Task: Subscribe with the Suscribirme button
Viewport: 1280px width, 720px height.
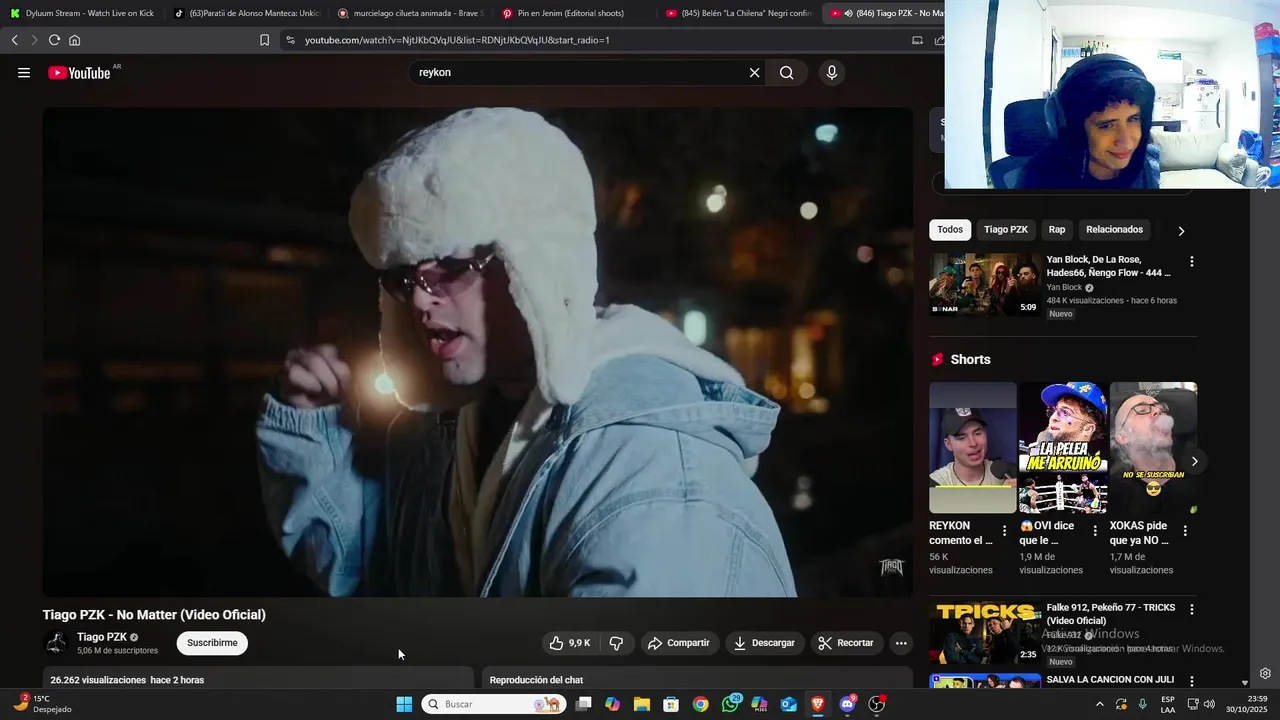Action: (212, 643)
